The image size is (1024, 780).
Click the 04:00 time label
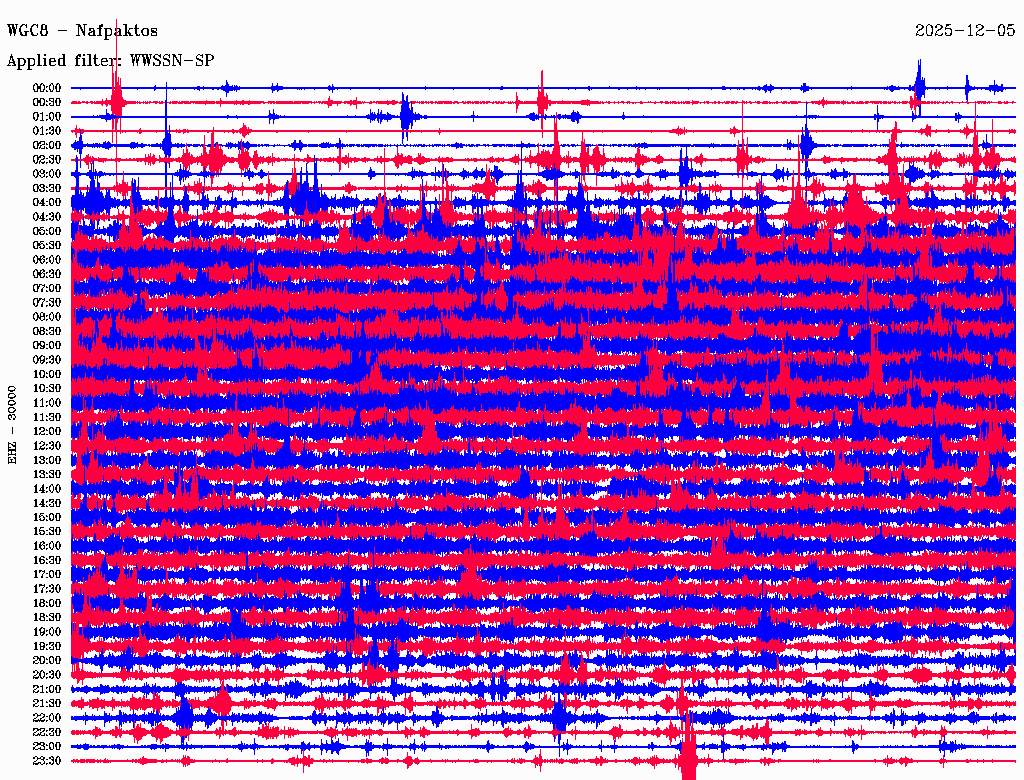click(x=47, y=202)
